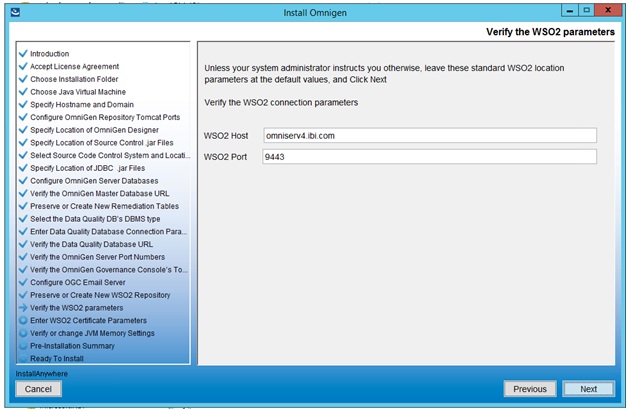Select the Verify the WSO2 parameters step
Viewport: 628px width, 411px height.
(x=76, y=308)
